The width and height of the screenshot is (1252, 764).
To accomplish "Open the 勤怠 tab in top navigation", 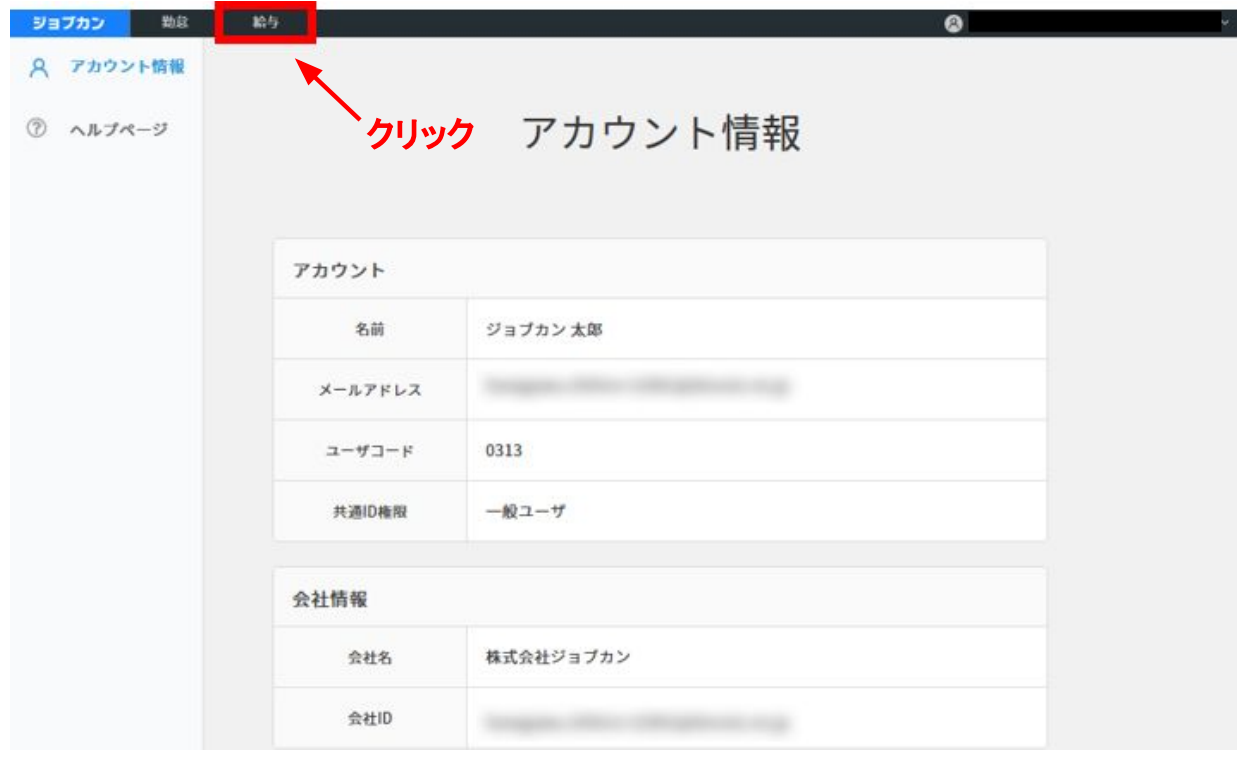I will click(x=175, y=23).
